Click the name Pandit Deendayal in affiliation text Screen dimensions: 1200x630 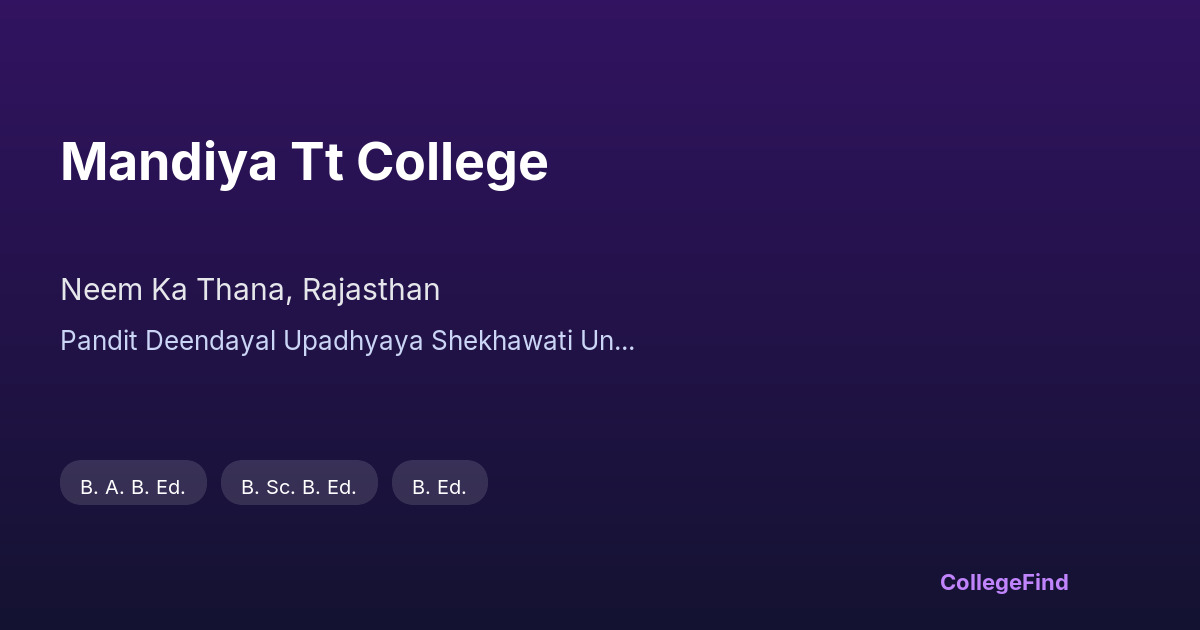point(168,341)
